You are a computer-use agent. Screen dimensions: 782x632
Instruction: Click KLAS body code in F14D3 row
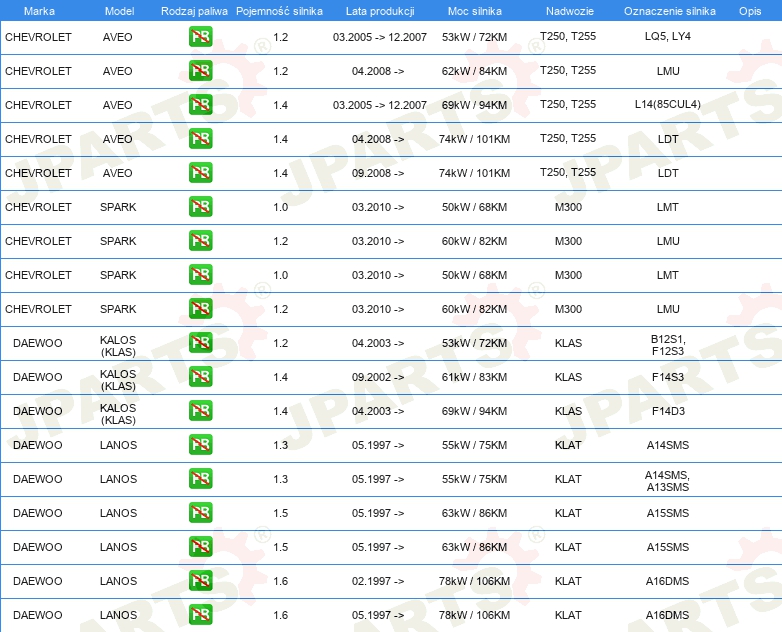point(568,411)
